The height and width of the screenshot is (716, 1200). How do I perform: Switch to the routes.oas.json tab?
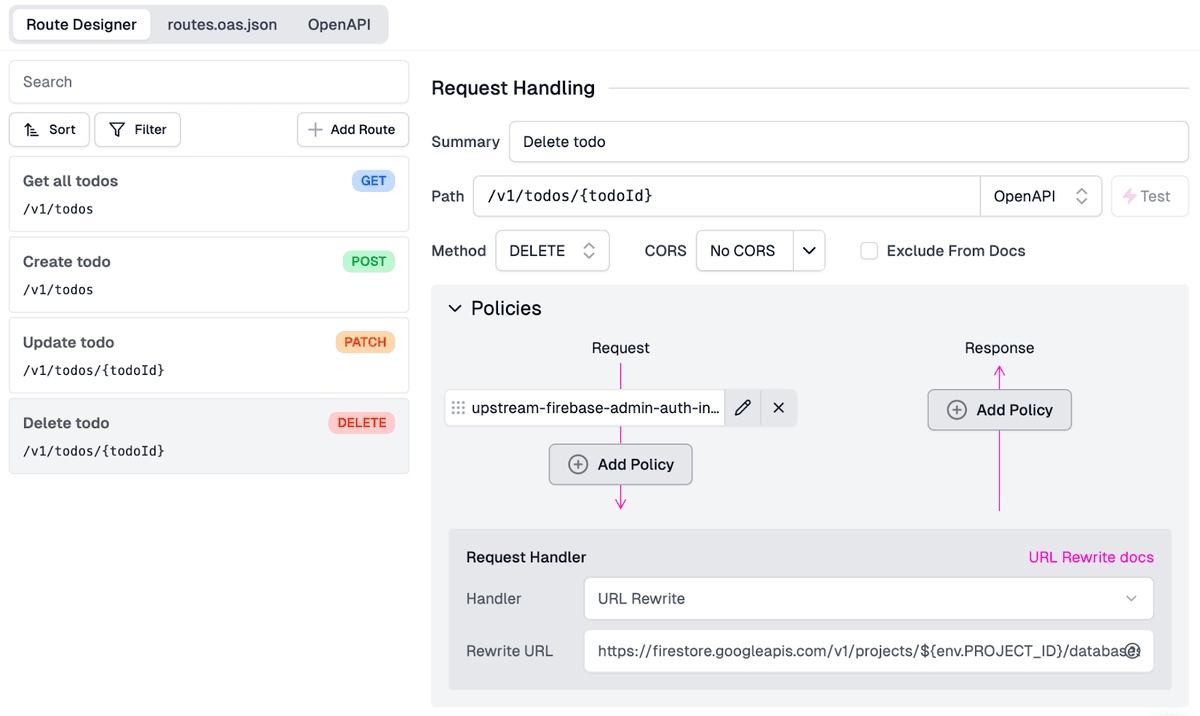click(222, 25)
